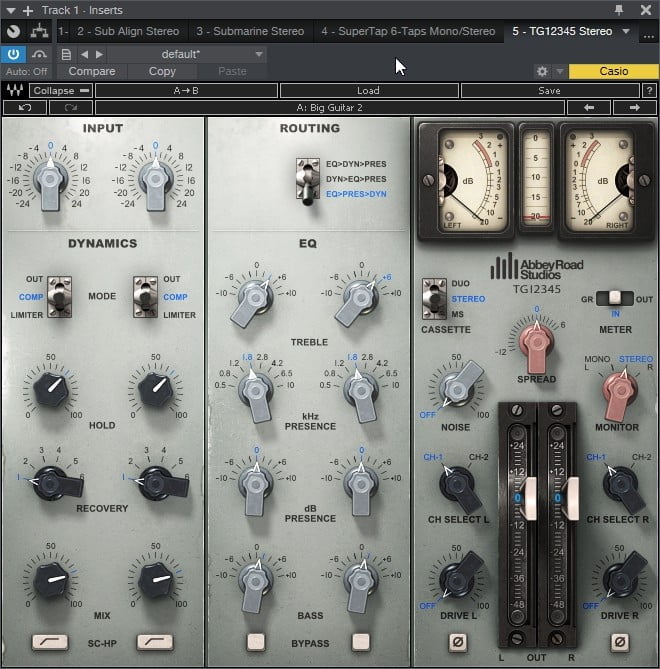This screenshot has height=669, width=660.
Task: Click the Copy button
Action: pyautogui.click(x=162, y=71)
